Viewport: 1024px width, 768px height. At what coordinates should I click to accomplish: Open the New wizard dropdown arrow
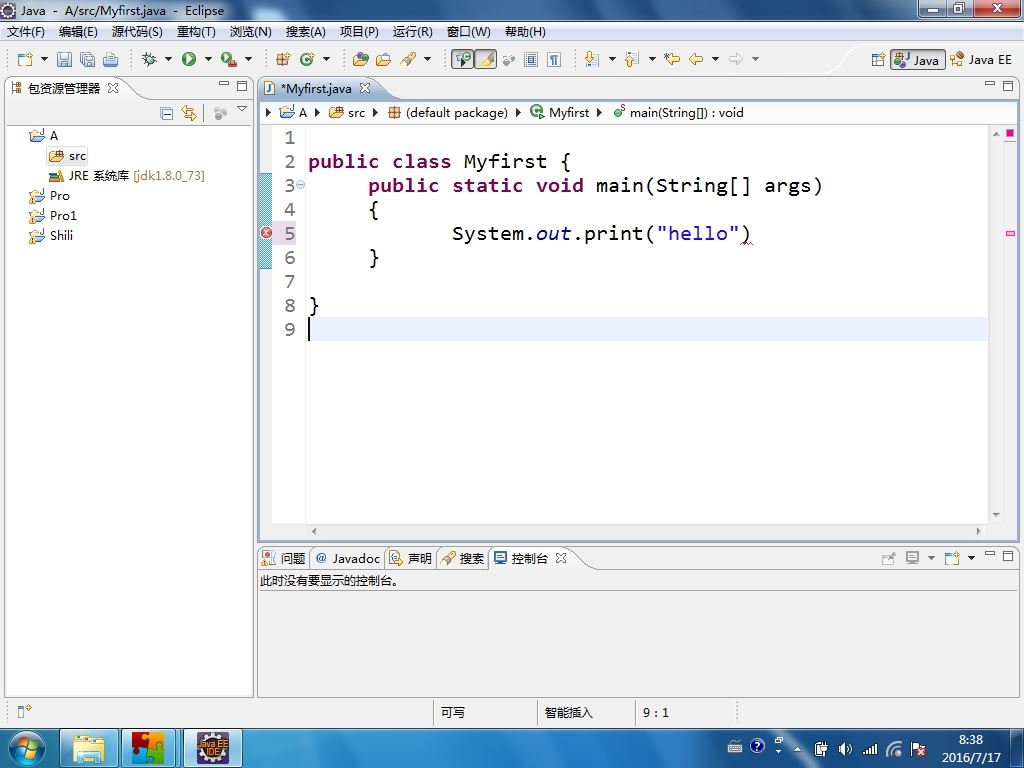(x=44, y=59)
